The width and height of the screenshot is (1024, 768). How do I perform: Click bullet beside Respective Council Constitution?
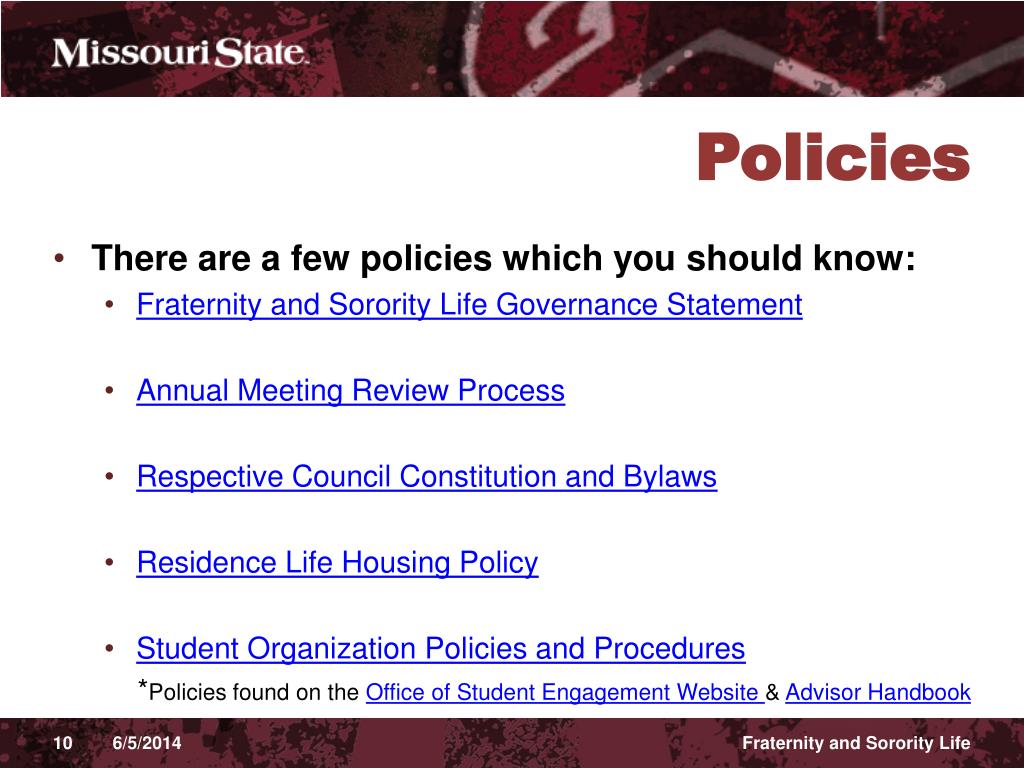[x=110, y=476]
